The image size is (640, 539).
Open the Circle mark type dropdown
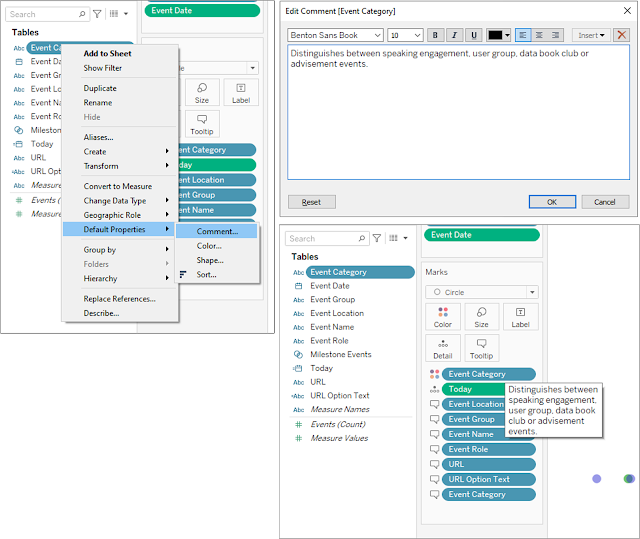point(482,292)
